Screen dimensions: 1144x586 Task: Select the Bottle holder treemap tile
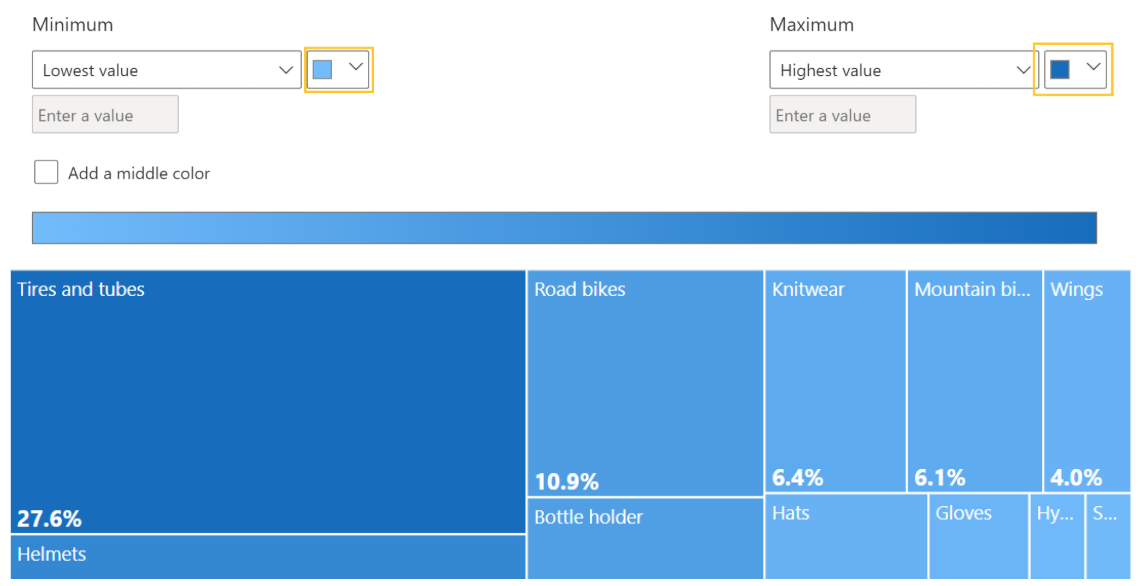(x=645, y=540)
